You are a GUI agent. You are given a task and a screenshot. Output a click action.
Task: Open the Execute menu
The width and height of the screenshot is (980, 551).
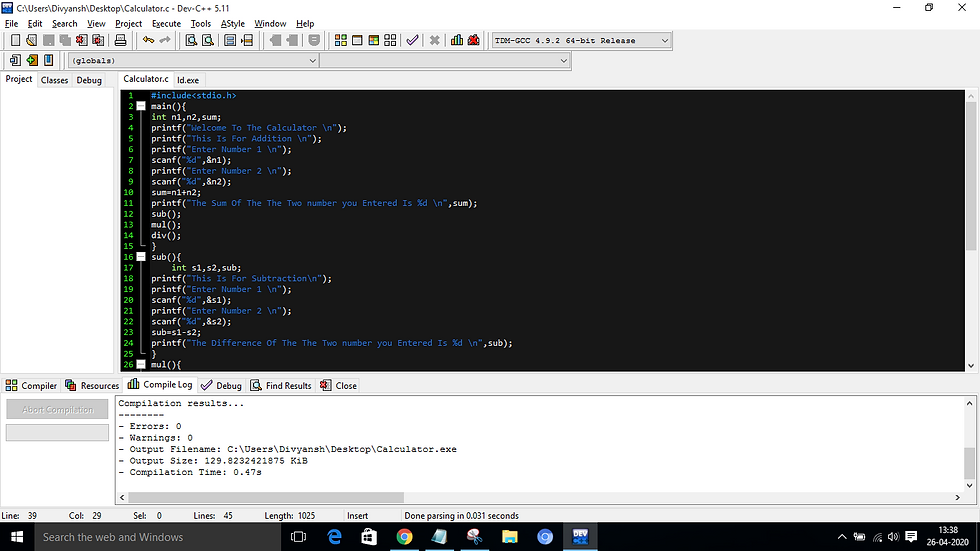pos(166,24)
